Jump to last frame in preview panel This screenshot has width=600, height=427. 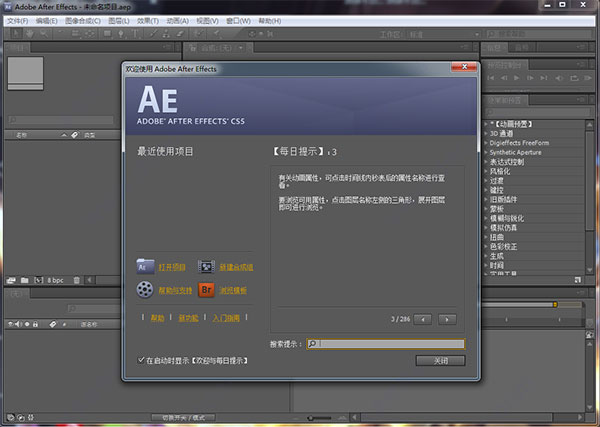pos(544,78)
